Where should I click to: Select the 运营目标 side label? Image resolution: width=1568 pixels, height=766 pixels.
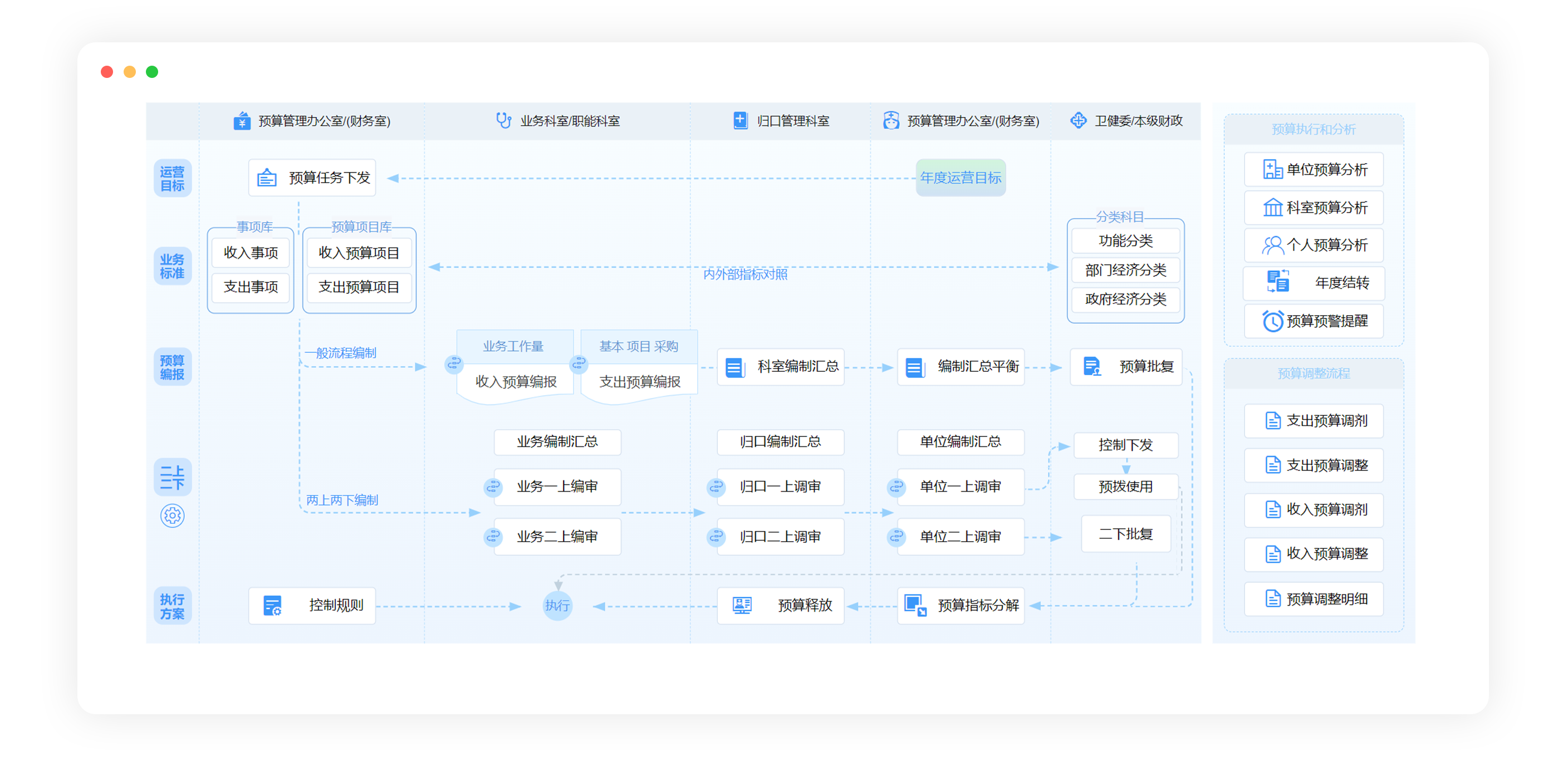coord(172,178)
